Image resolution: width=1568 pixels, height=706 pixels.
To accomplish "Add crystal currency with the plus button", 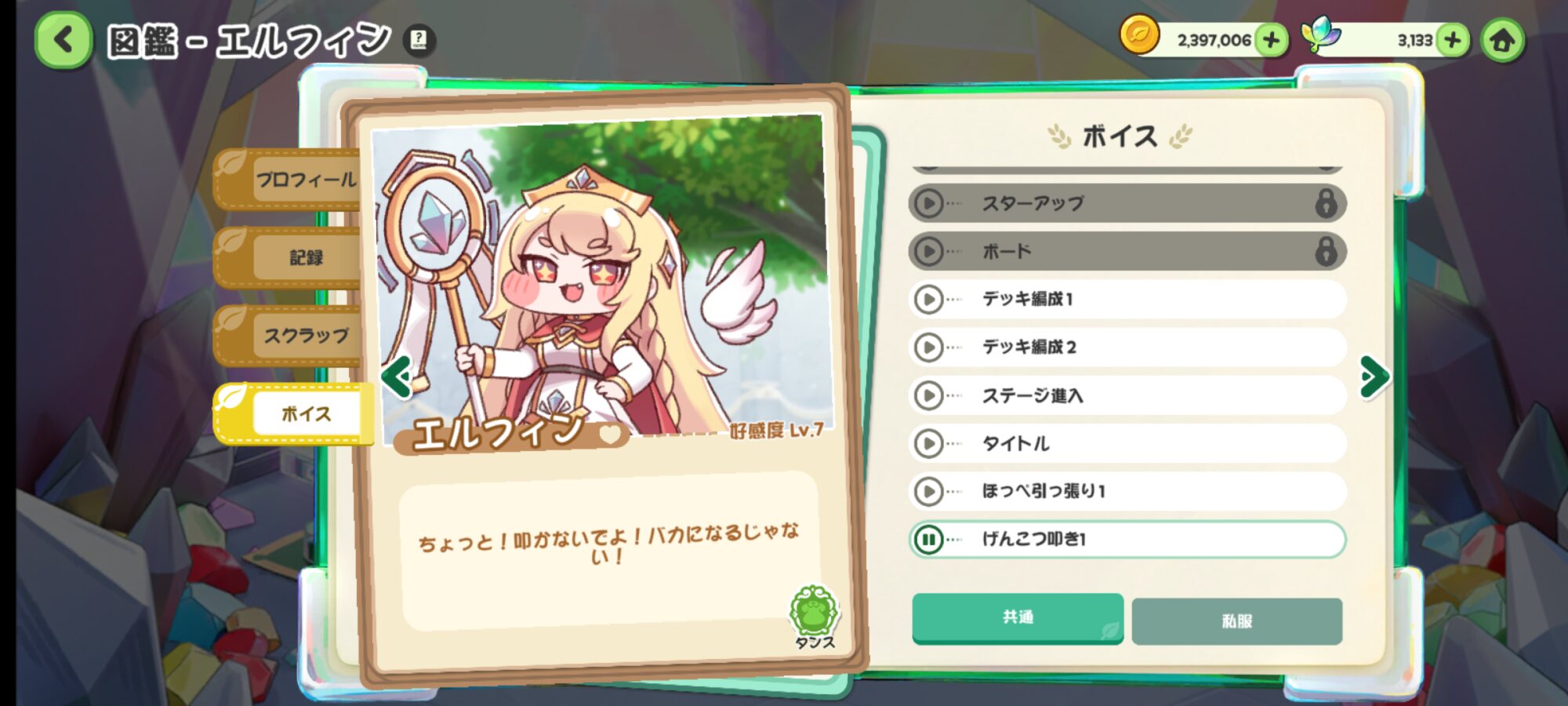I will pos(1452,39).
